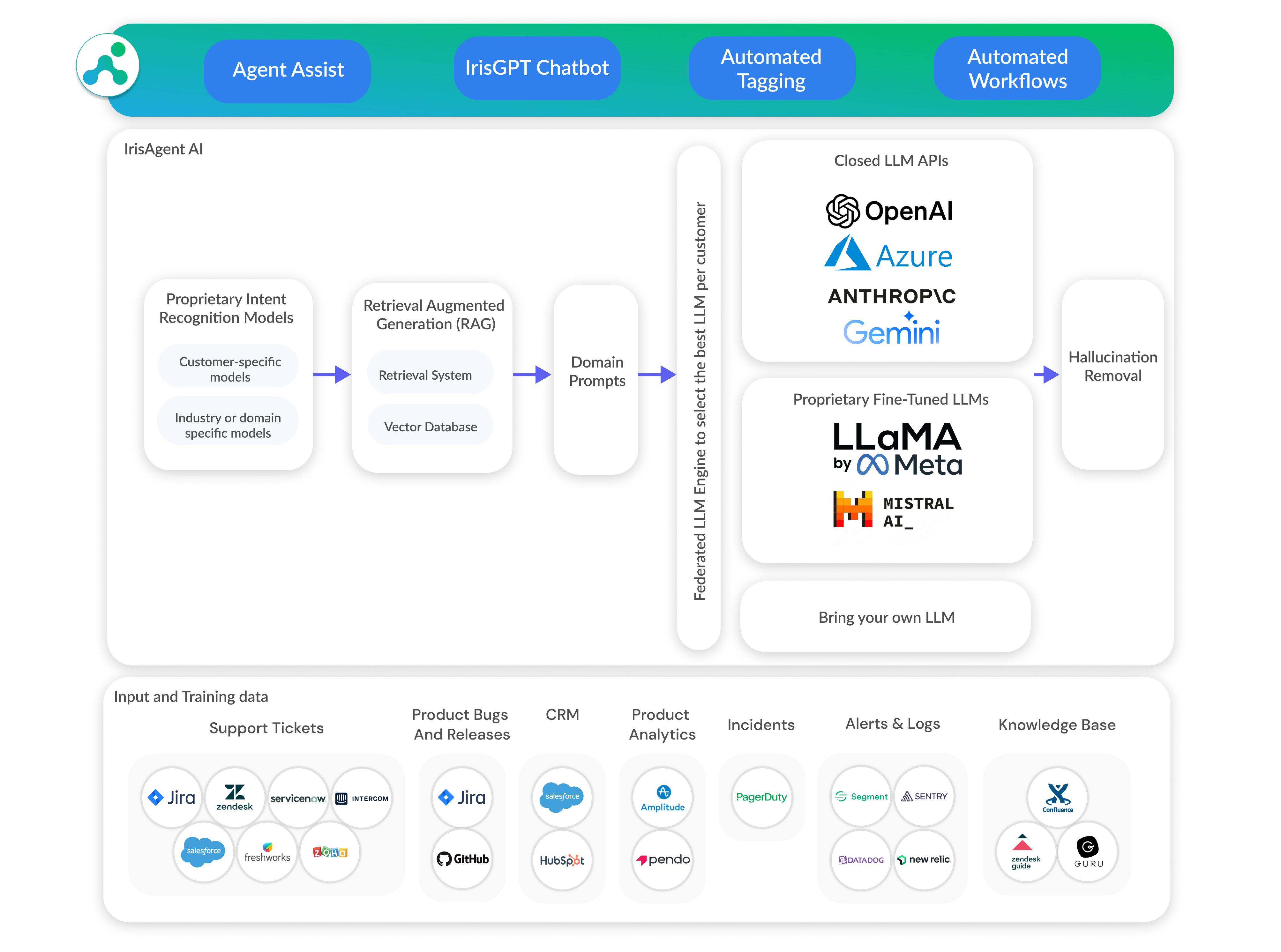Select the Guru icon
The image size is (1281, 952).
[1088, 851]
